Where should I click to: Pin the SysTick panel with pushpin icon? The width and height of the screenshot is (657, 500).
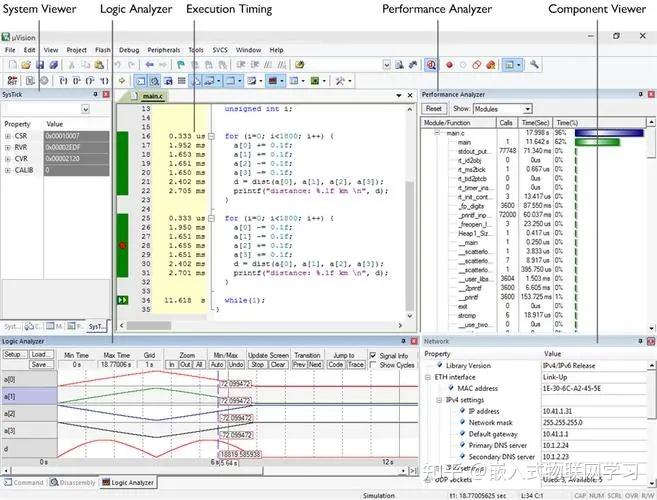95,94
